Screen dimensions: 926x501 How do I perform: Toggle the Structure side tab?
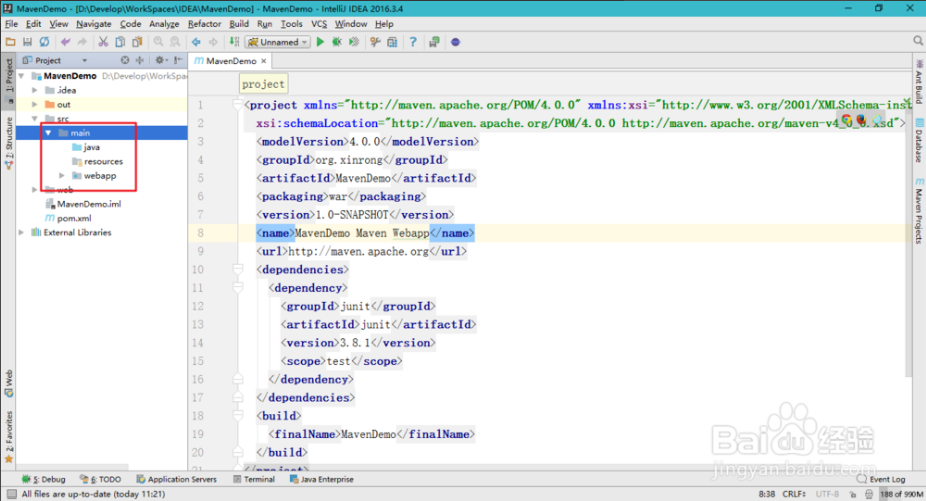click(x=9, y=143)
